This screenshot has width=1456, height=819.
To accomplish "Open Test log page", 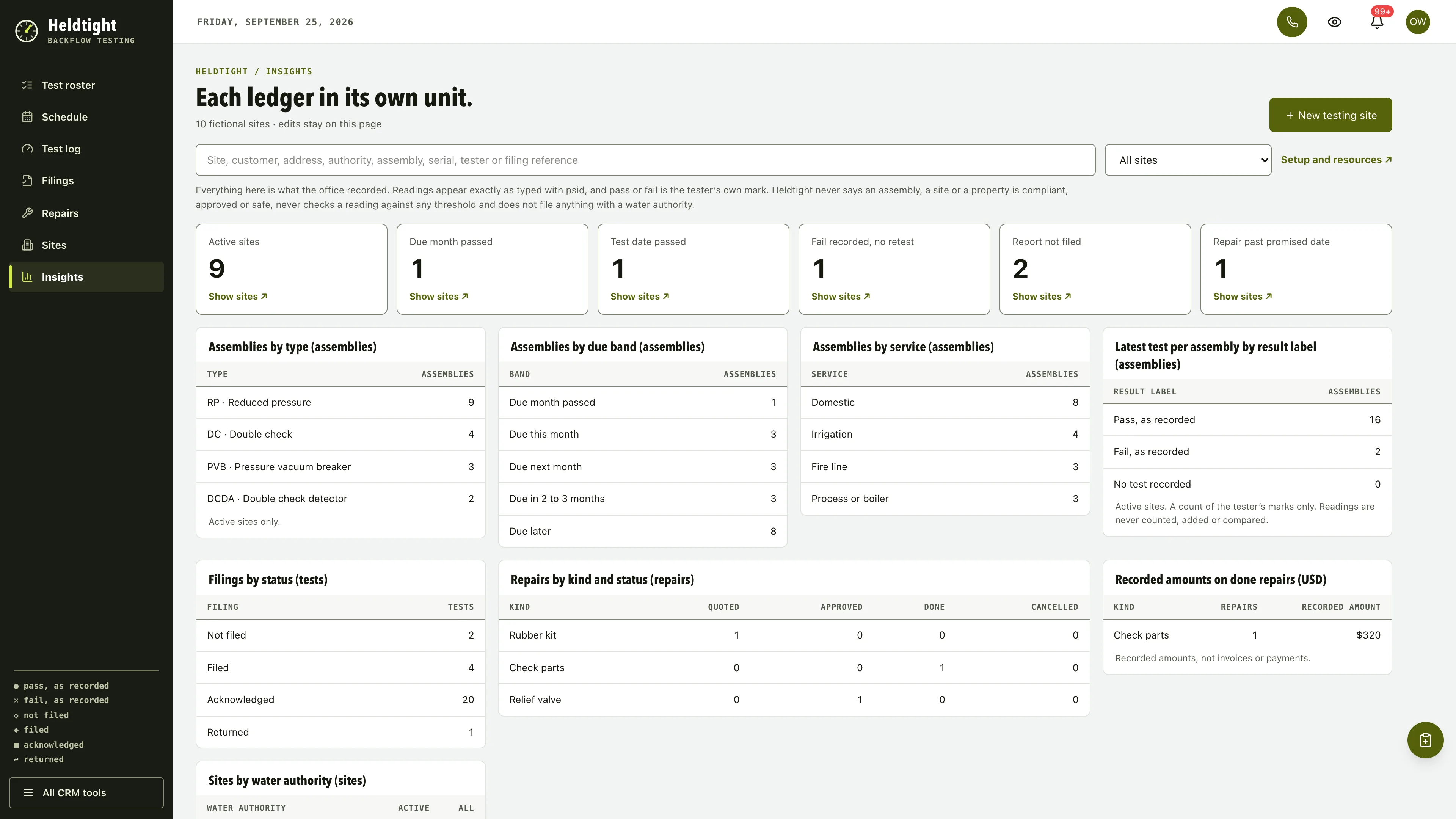I will (86, 149).
